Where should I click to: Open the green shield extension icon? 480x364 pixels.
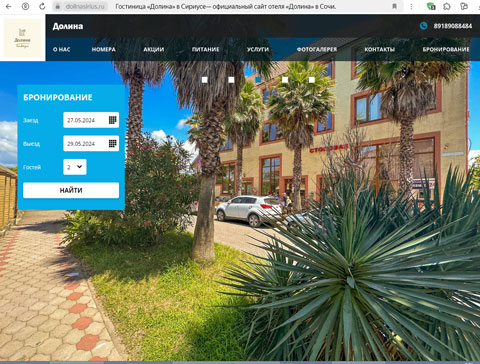[x=431, y=6]
